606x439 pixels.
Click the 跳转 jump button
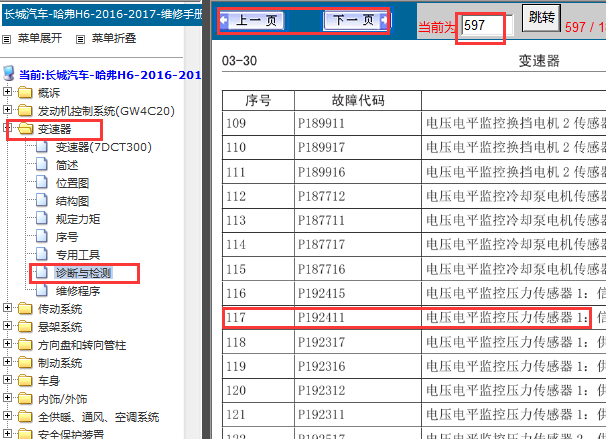[x=541, y=18]
